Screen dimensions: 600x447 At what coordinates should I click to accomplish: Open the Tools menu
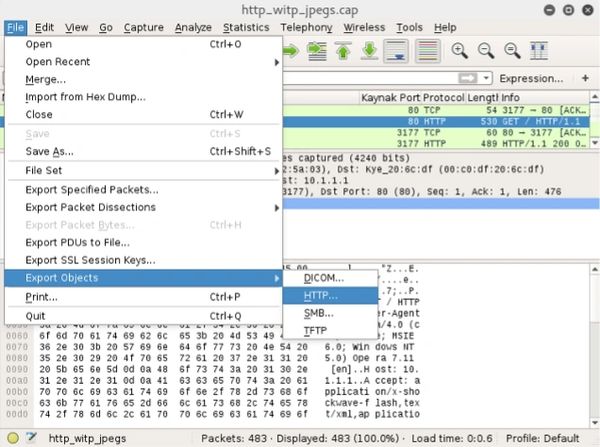point(409,28)
